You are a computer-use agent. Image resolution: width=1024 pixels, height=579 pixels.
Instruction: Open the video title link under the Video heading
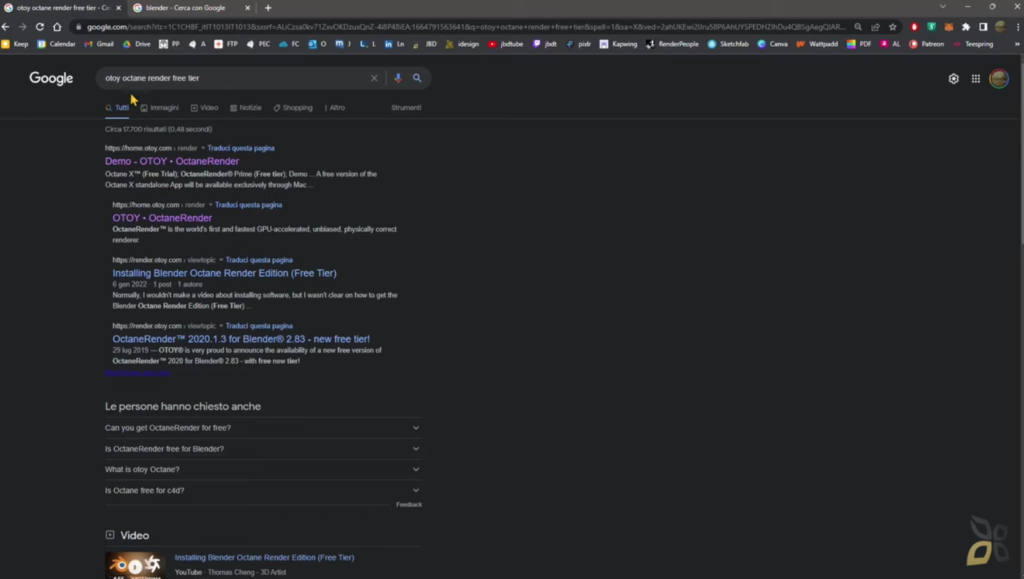point(264,557)
